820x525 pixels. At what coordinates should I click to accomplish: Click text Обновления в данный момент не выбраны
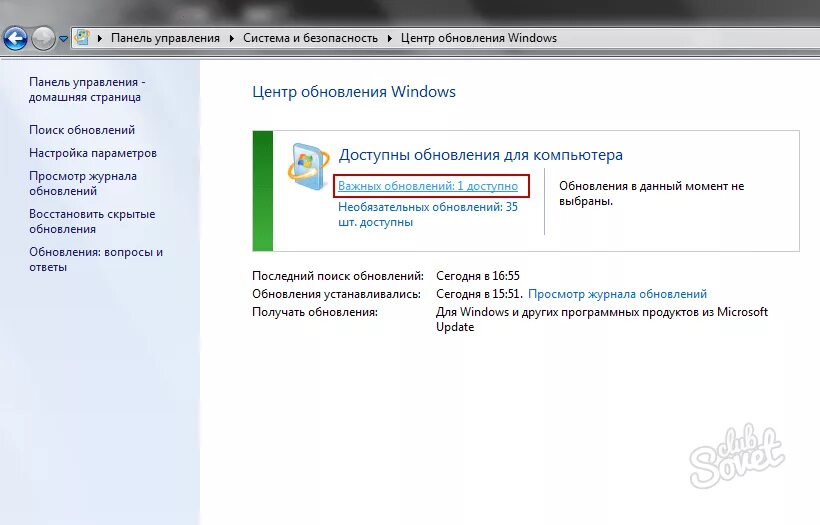click(652, 193)
